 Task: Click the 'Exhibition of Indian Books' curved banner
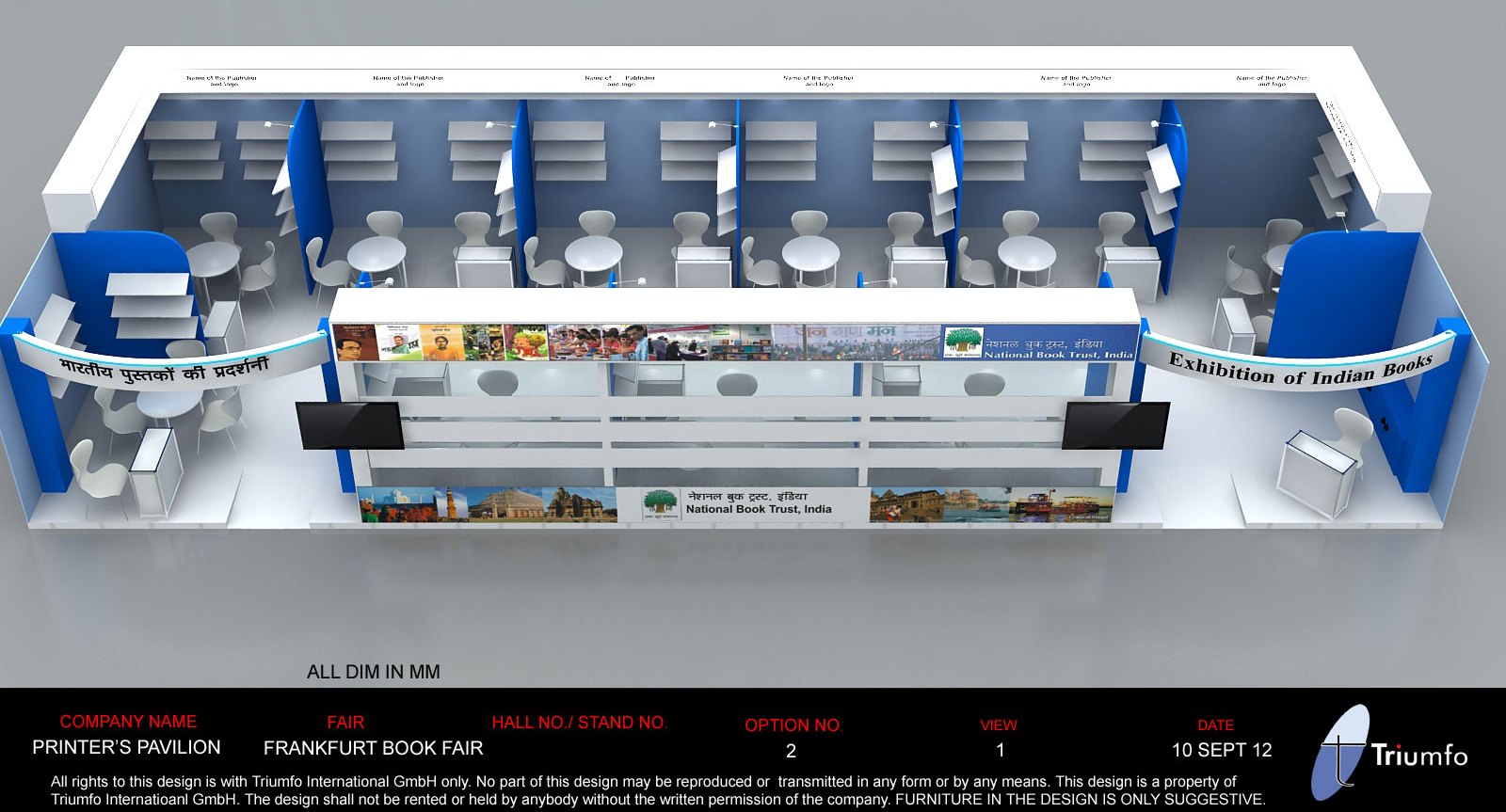pyautogui.click(x=1299, y=367)
